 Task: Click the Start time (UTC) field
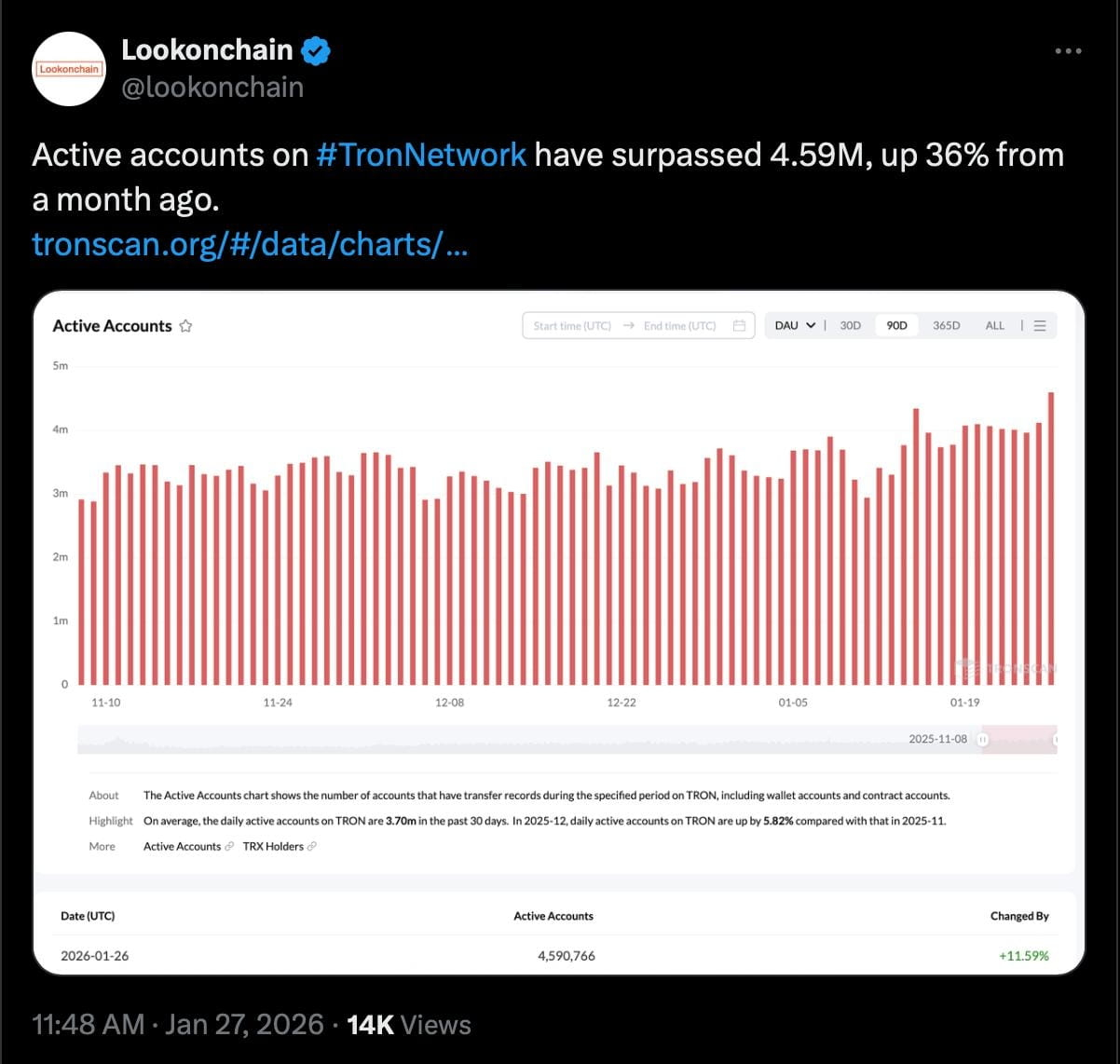click(x=572, y=326)
